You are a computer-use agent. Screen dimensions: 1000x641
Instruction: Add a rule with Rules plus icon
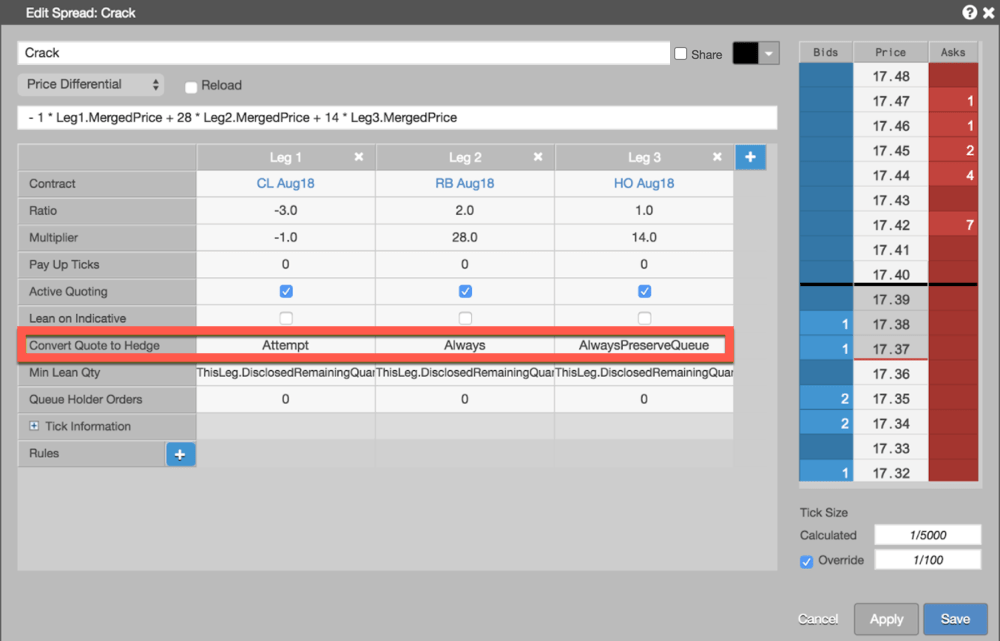(x=180, y=454)
